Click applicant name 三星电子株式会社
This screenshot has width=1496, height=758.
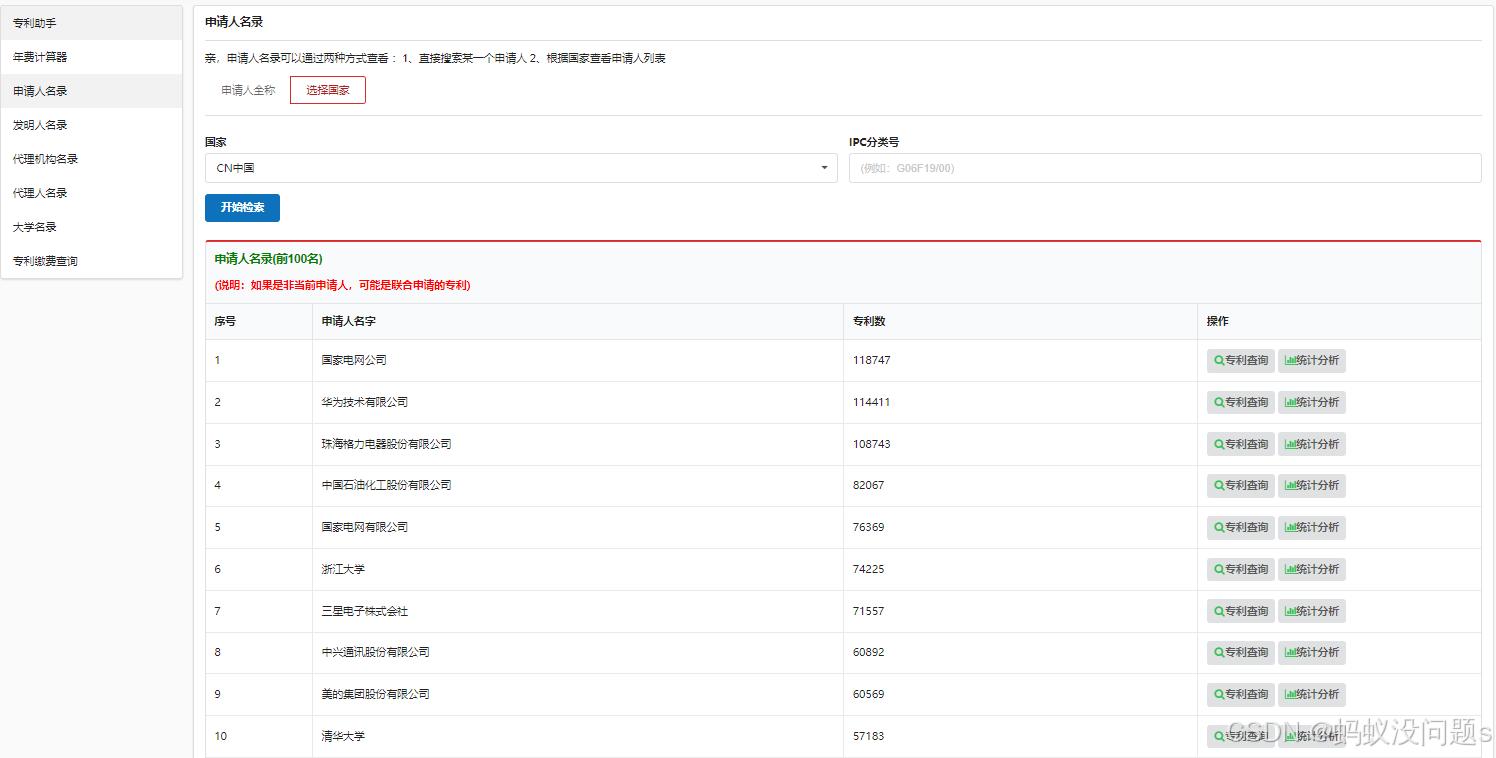pyautogui.click(x=365, y=611)
